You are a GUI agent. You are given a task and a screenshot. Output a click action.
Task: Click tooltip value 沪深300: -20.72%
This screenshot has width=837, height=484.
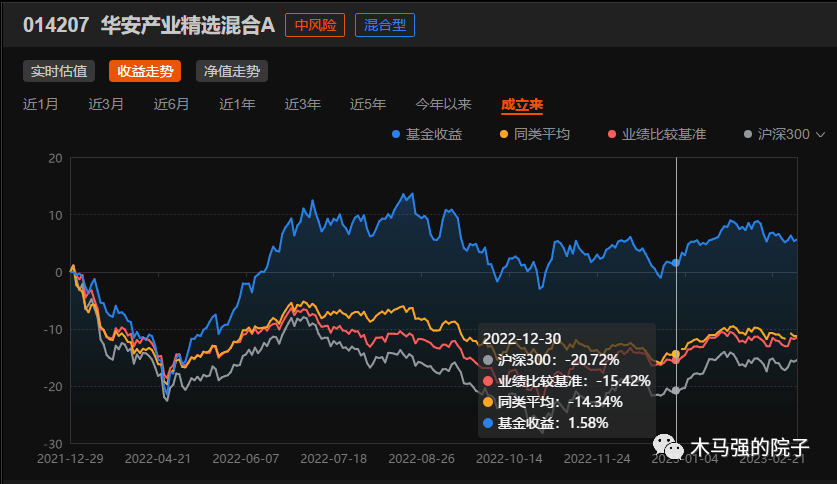coord(551,360)
